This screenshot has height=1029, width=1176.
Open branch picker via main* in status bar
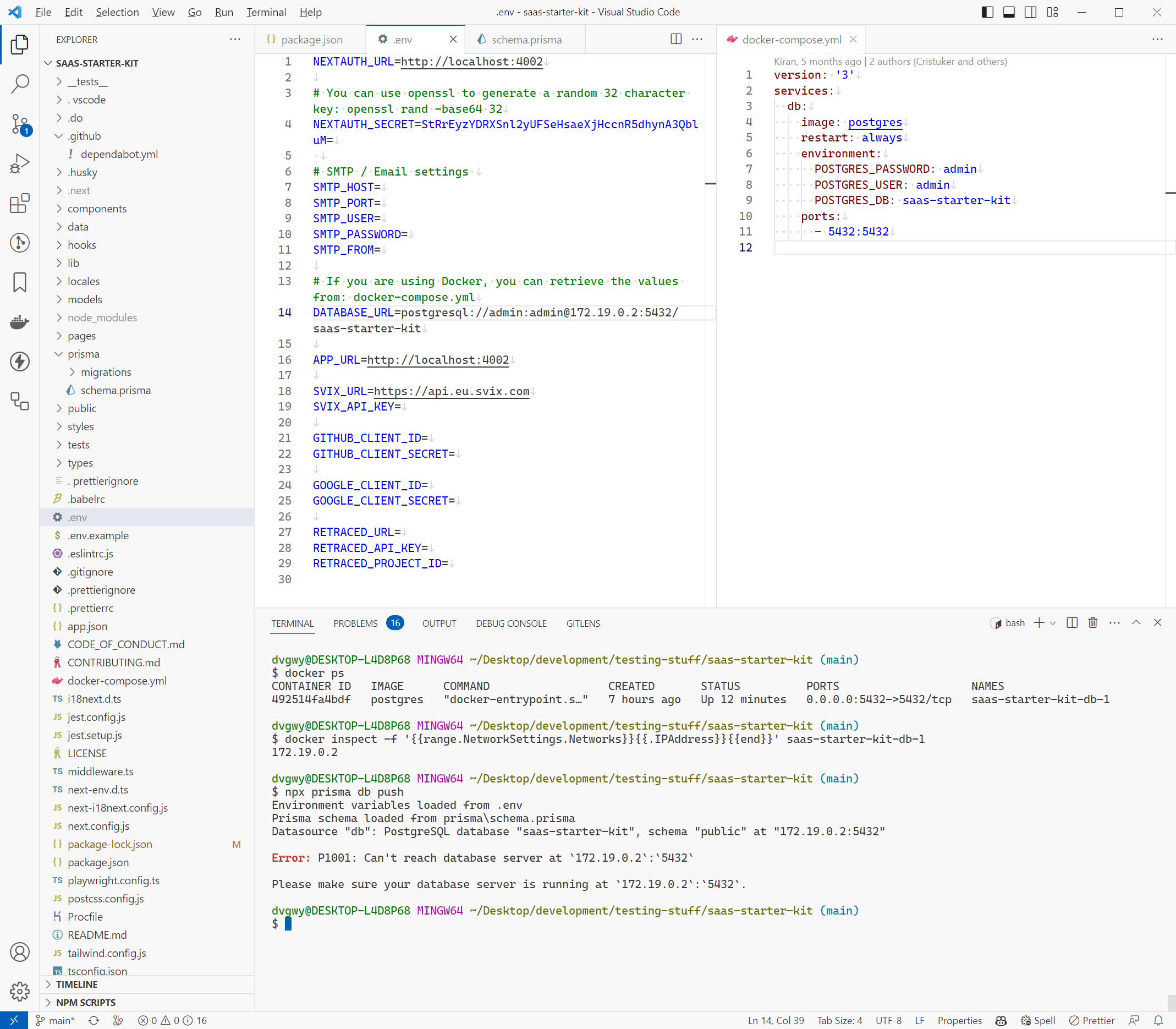coord(56,1020)
